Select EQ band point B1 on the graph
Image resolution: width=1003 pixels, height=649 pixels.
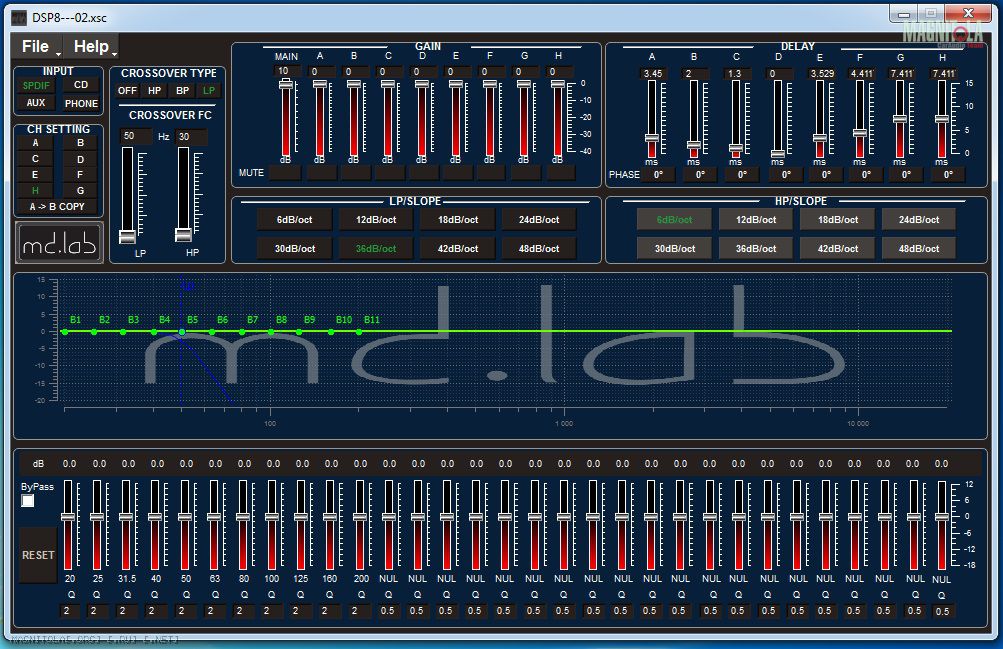coord(65,332)
